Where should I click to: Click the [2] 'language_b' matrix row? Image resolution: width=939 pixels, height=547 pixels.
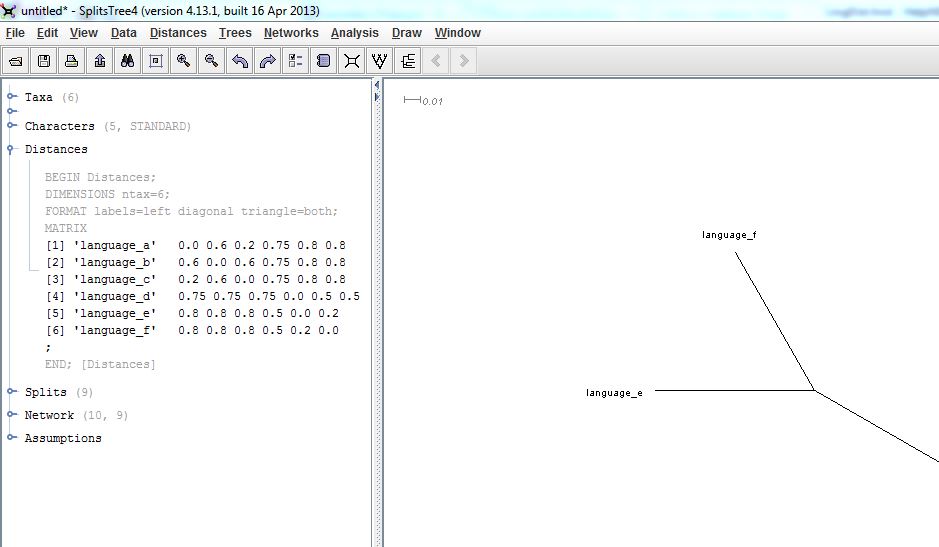[196, 262]
